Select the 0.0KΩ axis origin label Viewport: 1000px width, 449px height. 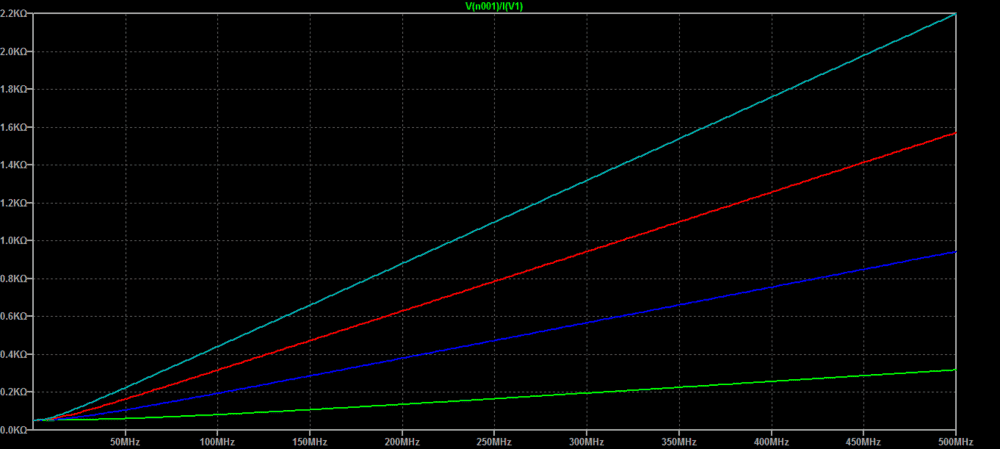pos(16,429)
